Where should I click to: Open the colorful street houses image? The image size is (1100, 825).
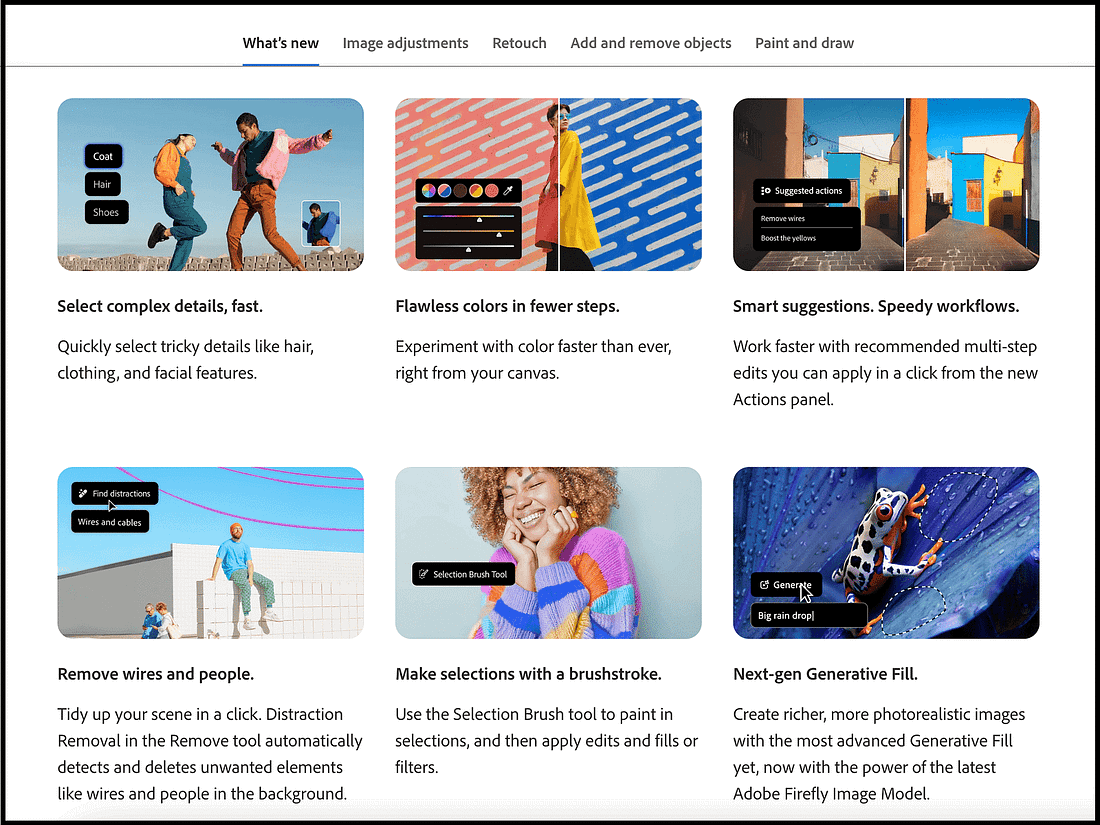[886, 185]
